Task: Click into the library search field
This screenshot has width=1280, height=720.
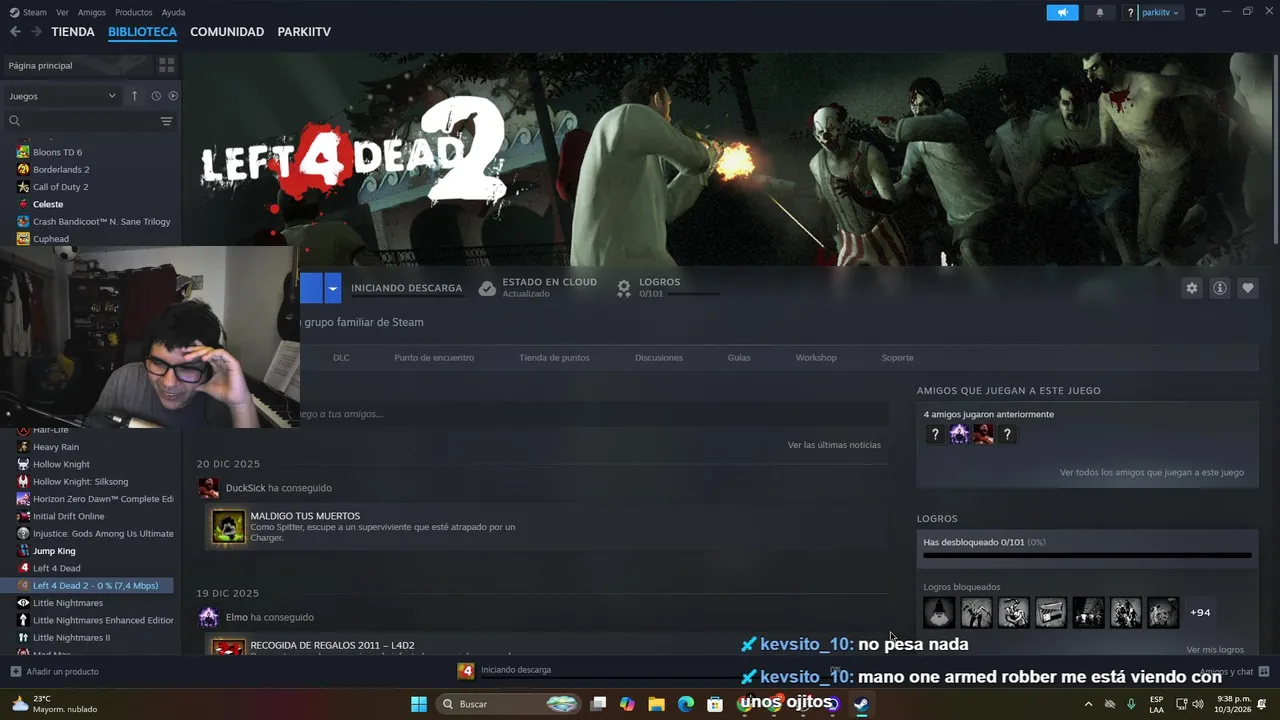Action: [x=82, y=121]
